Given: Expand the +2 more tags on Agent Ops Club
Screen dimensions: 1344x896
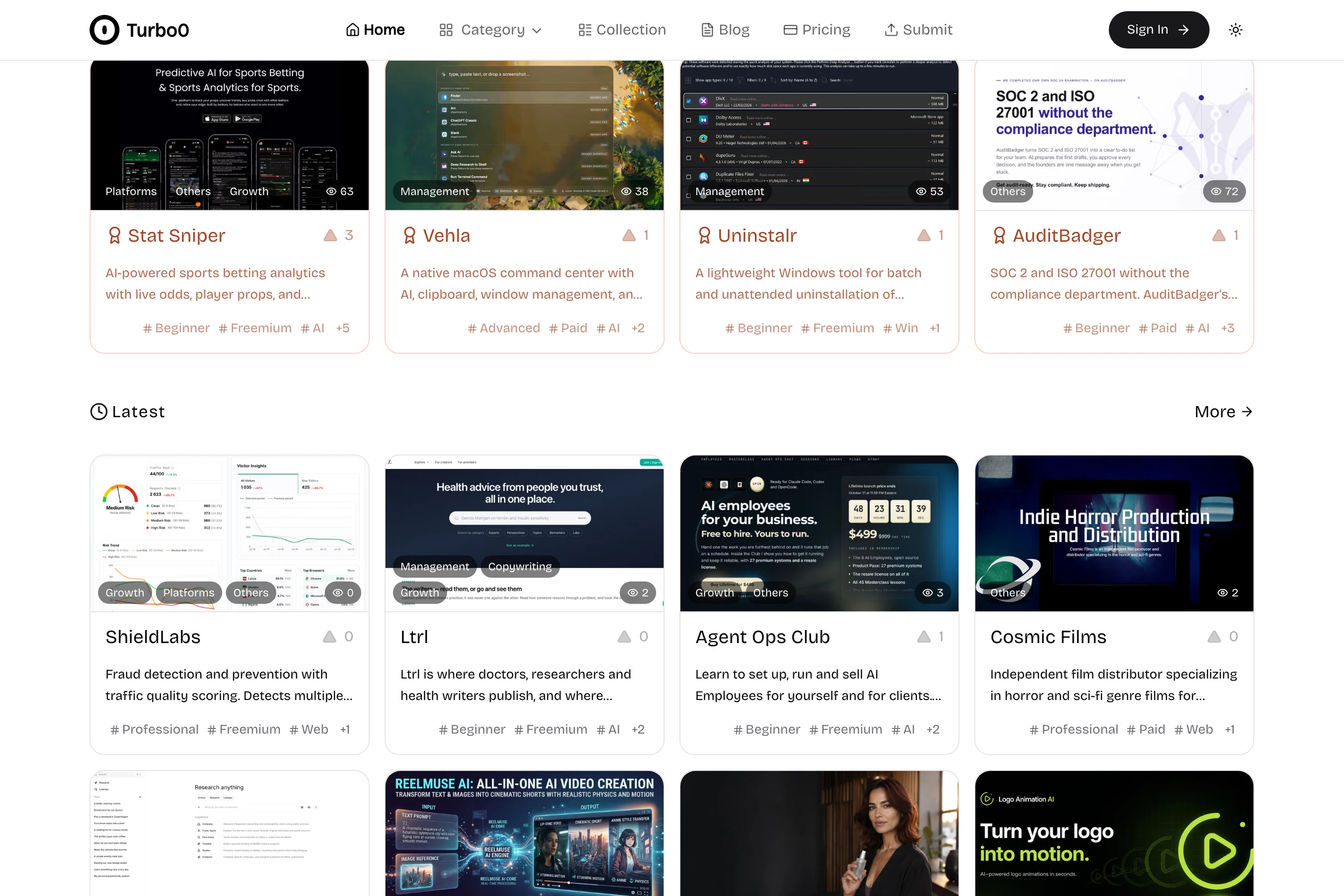Looking at the screenshot, I should click(x=932, y=729).
